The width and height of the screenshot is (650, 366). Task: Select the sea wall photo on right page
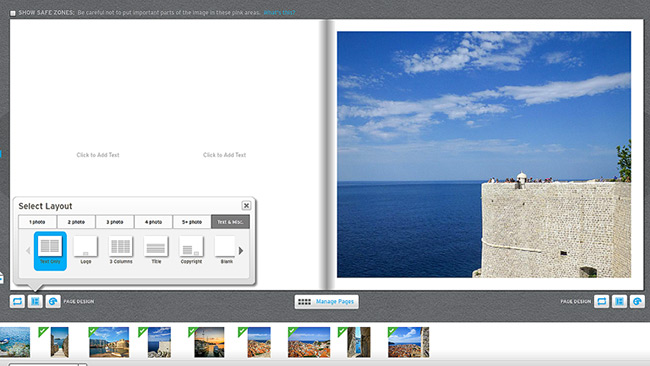[x=484, y=155]
